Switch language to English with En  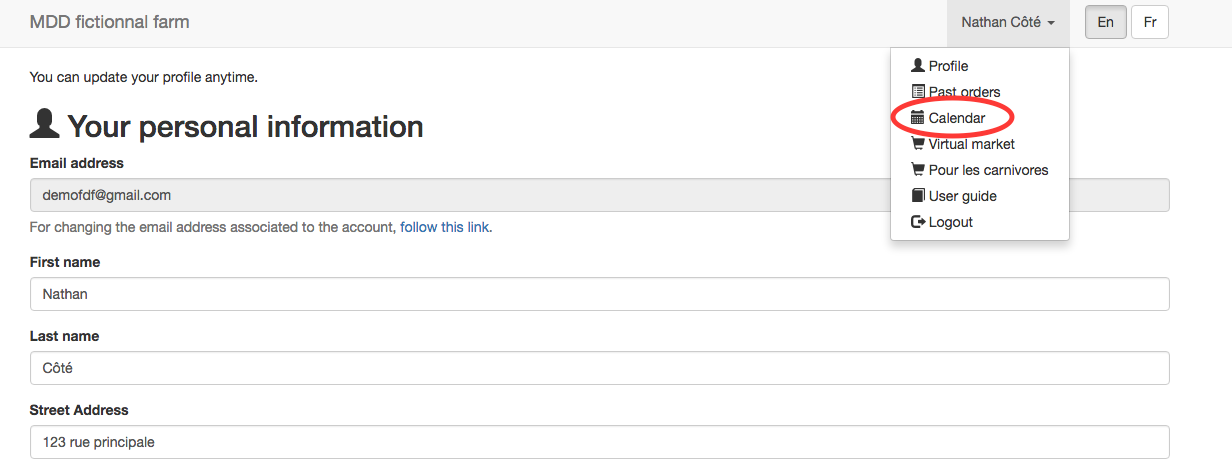coord(1106,22)
